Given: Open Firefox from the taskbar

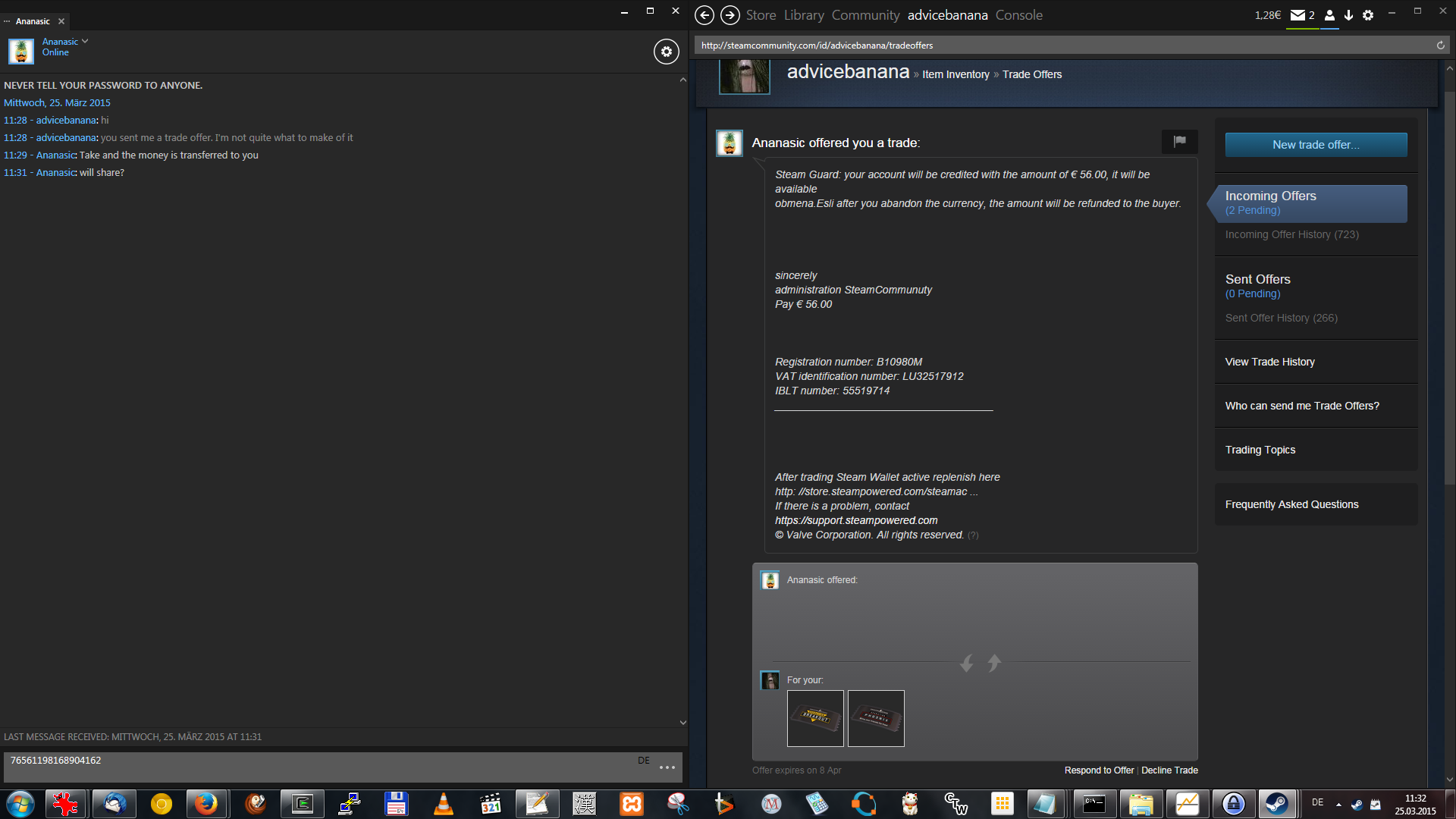Looking at the screenshot, I should 206,804.
